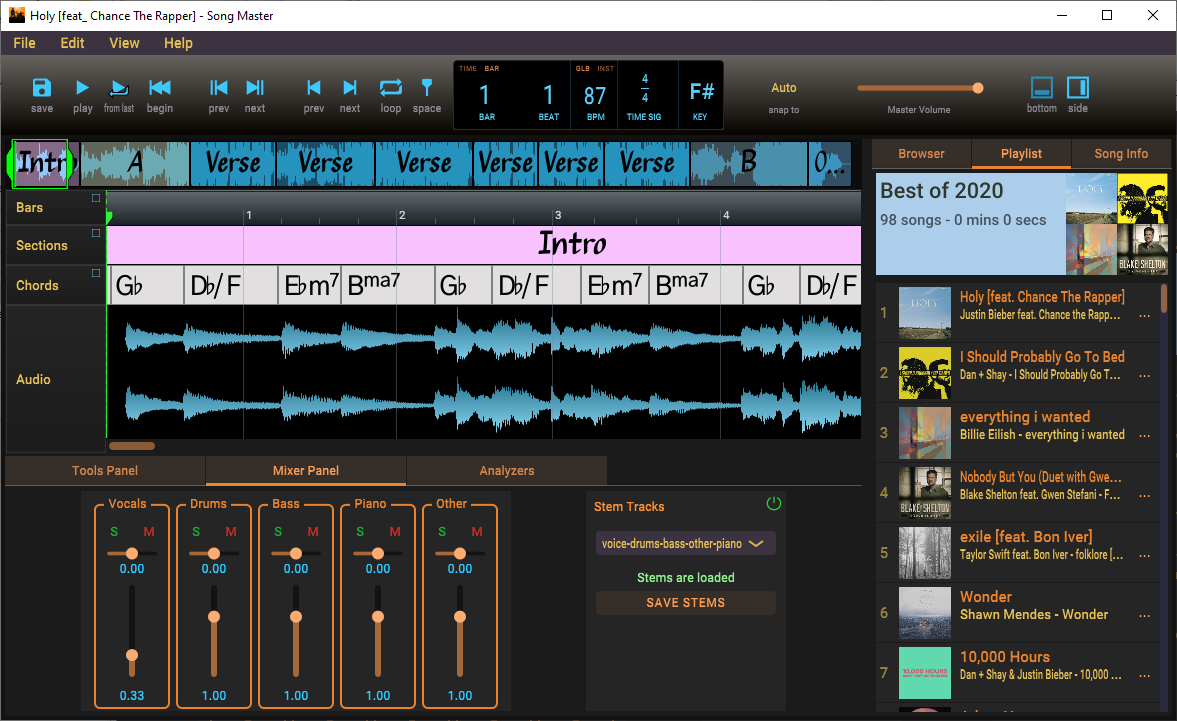Click the space marker icon

pyautogui.click(x=427, y=89)
